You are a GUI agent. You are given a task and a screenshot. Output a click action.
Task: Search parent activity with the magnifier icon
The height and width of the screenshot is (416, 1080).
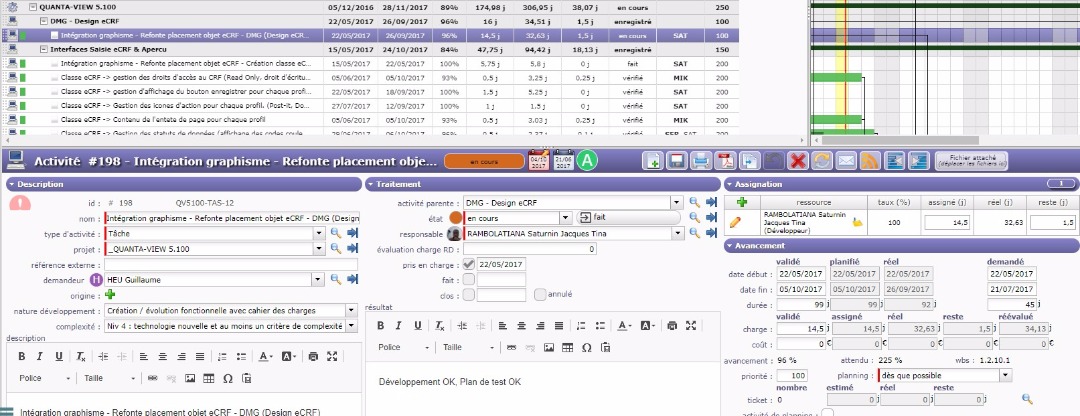coord(693,202)
